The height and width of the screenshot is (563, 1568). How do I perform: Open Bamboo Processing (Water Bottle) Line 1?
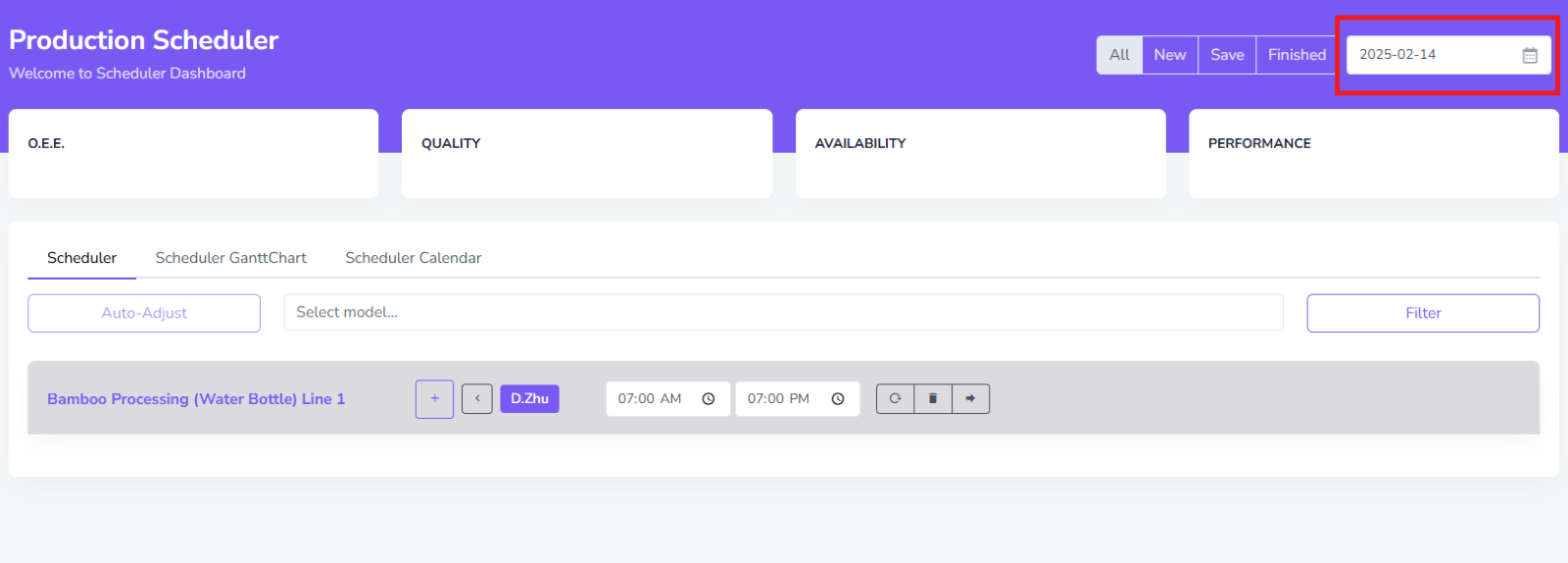[196, 399]
